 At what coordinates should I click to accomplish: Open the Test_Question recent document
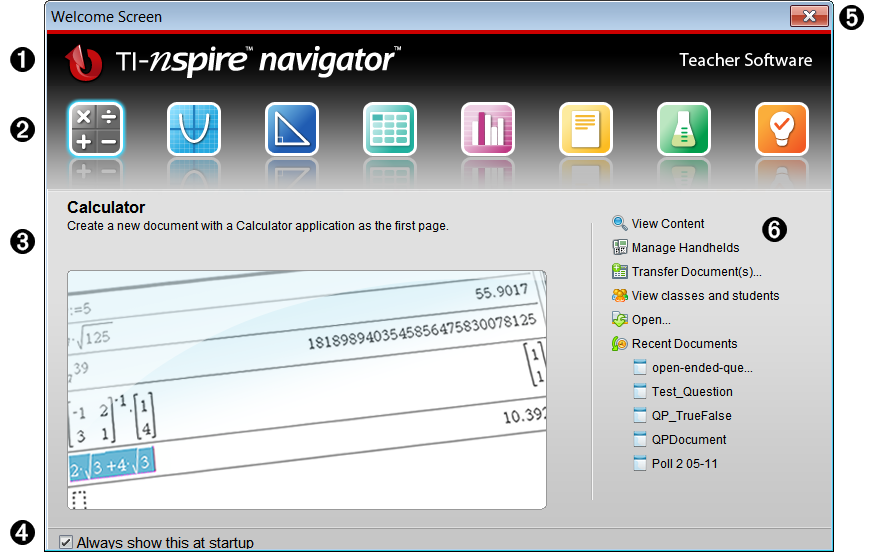[692, 392]
